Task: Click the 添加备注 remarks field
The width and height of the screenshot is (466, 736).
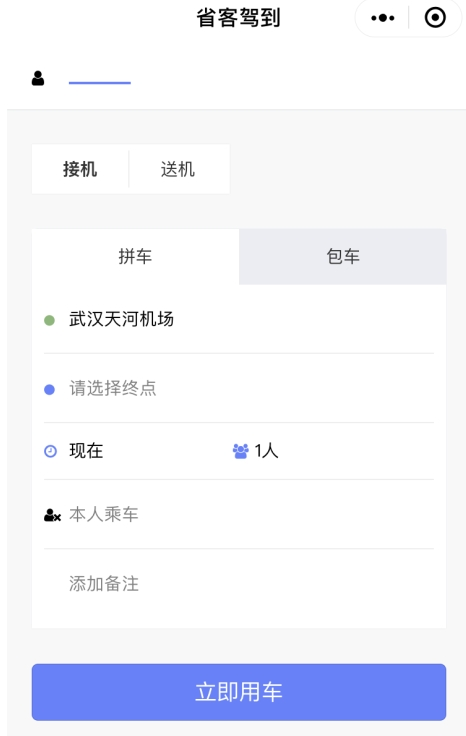Action: pyautogui.click(x=239, y=584)
